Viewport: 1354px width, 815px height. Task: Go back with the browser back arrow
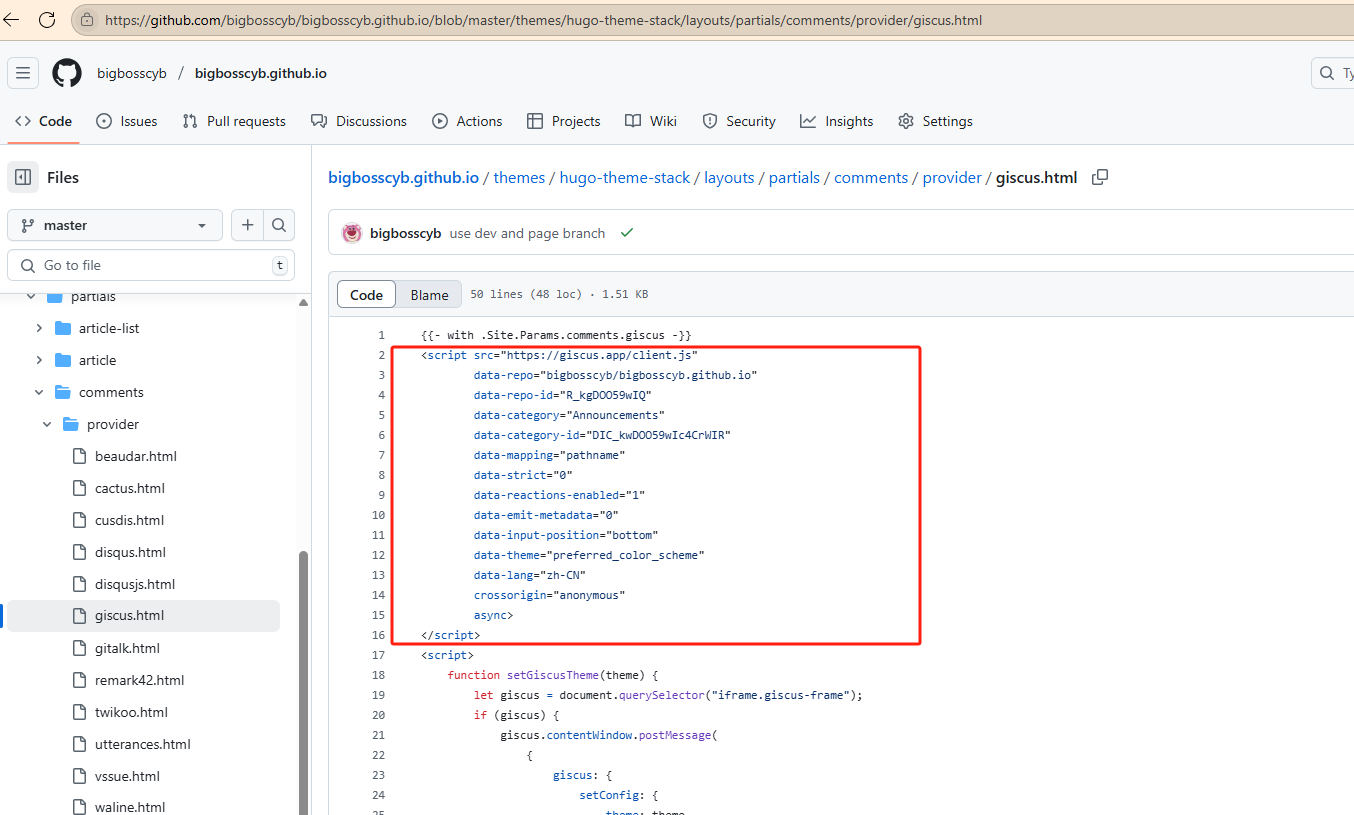click(12, 19)
